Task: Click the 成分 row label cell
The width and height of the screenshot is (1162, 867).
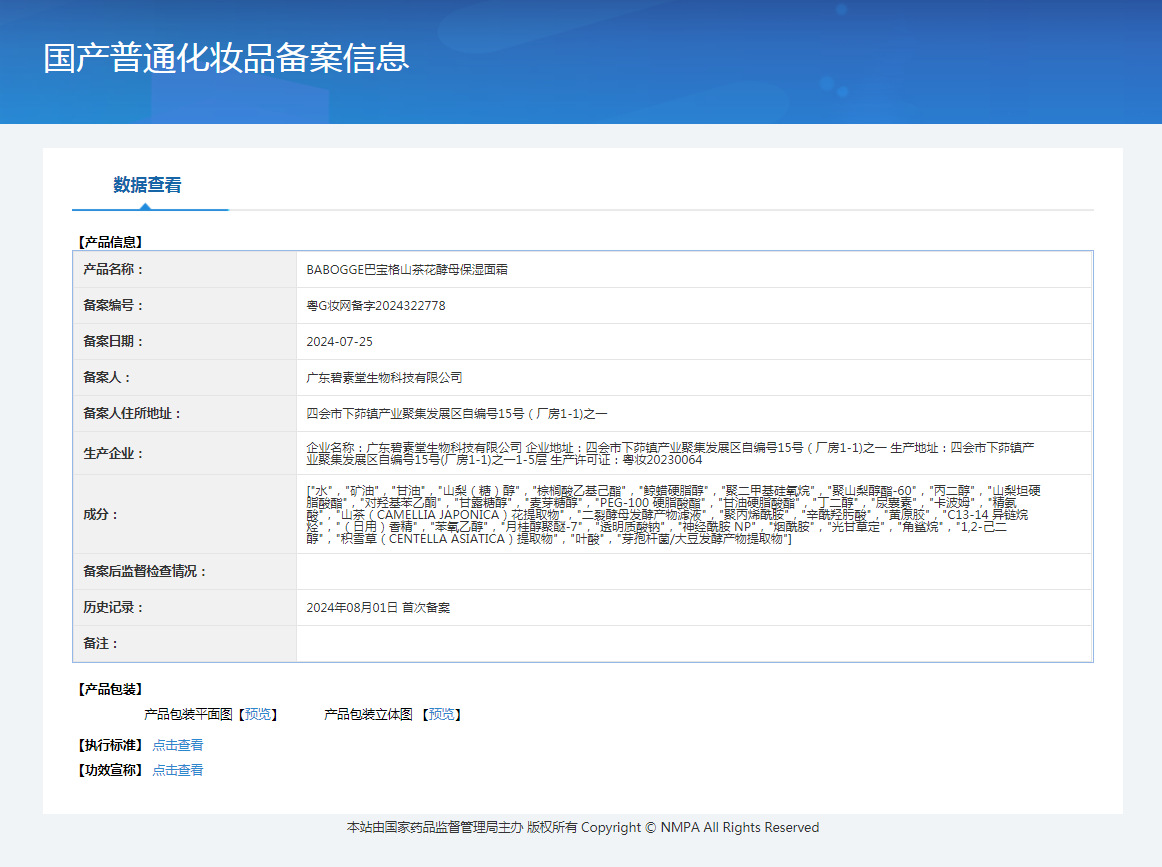Action: 185,514
